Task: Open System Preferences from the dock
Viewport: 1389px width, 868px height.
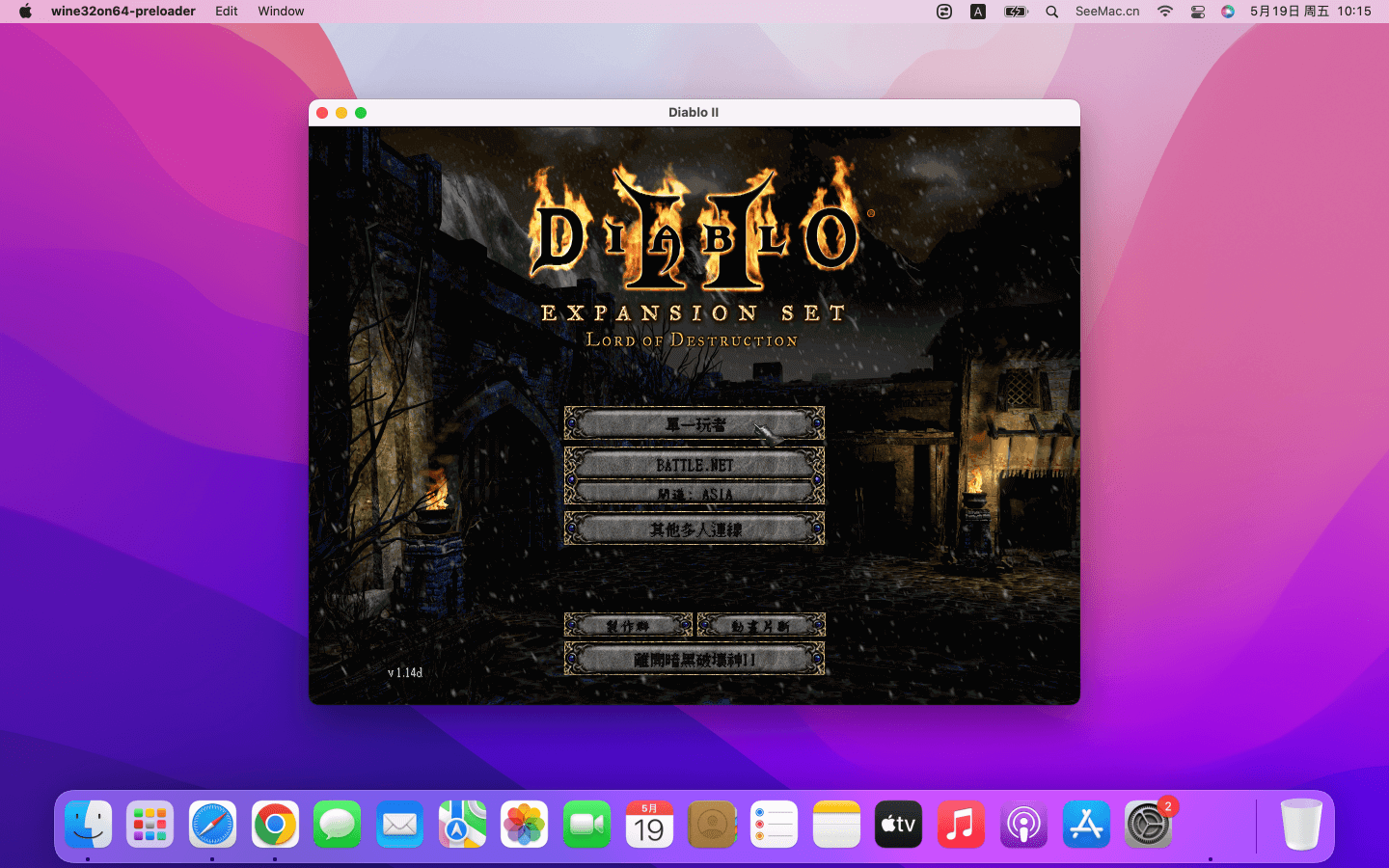Action: (x=1148, y=825)
